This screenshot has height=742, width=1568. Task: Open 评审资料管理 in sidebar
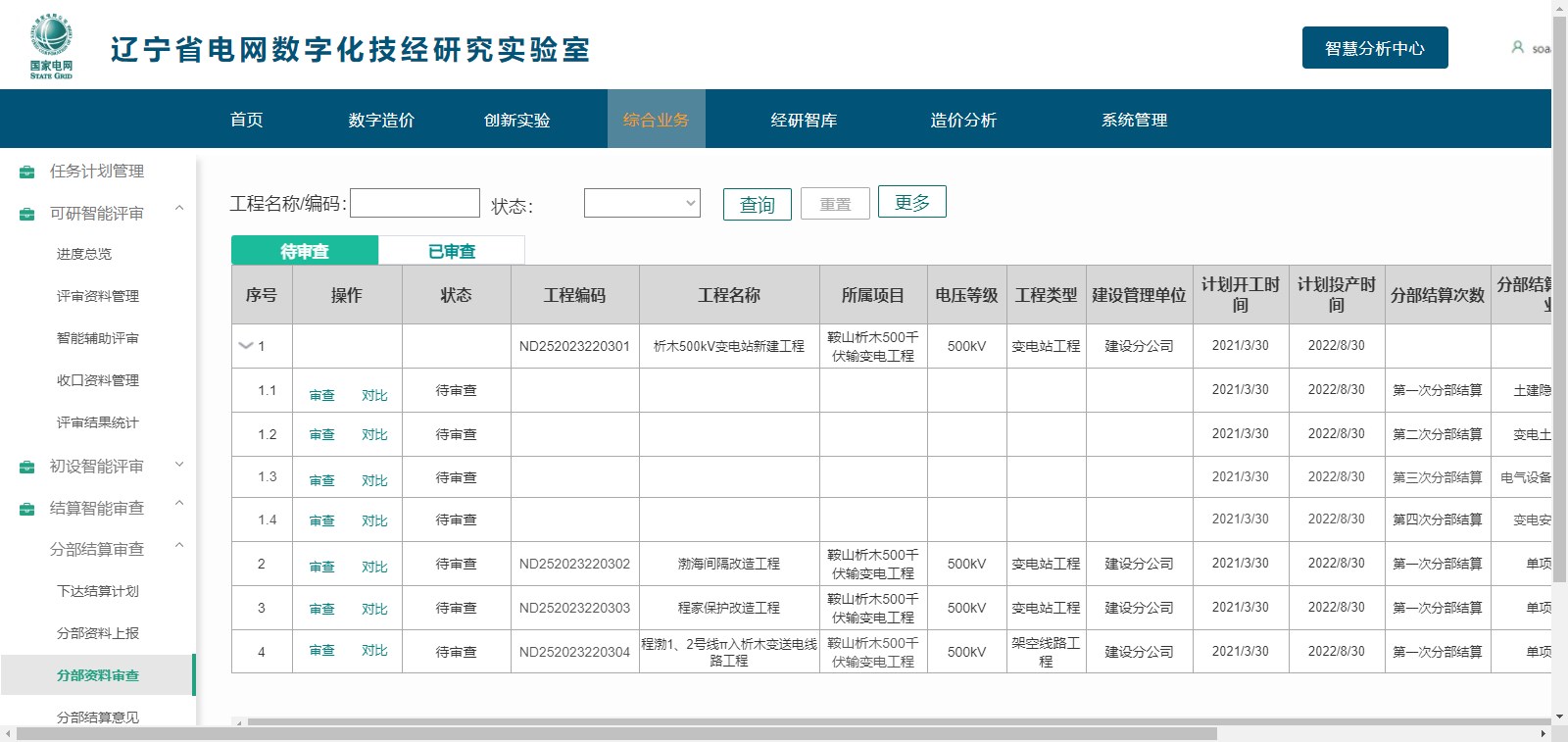(98, 296)
